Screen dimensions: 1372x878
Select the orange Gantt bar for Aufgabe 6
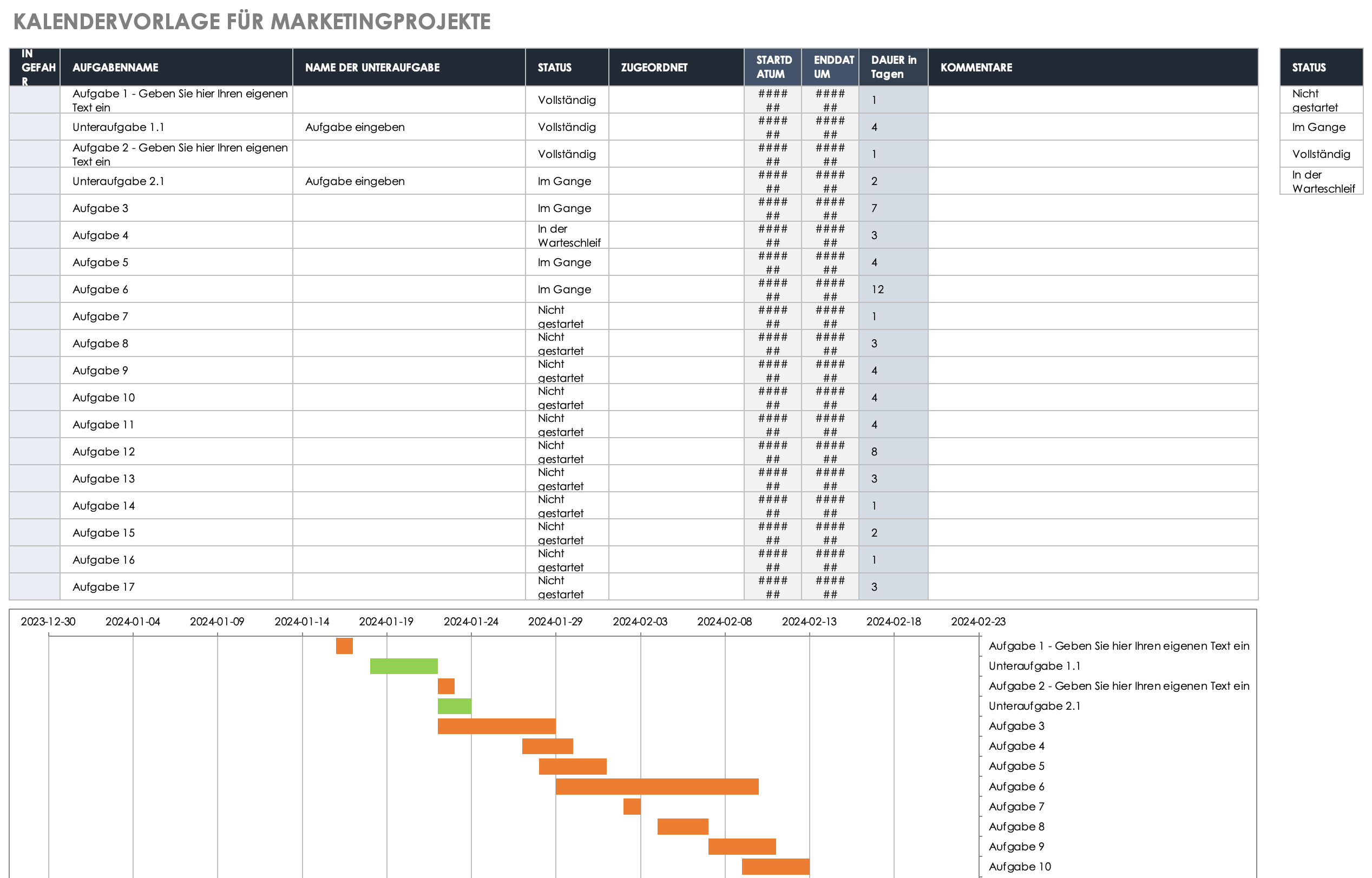[657, 786]
